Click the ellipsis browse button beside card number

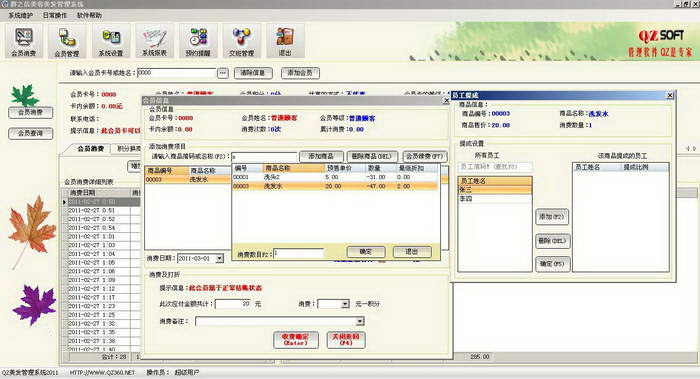click(222, 73)
